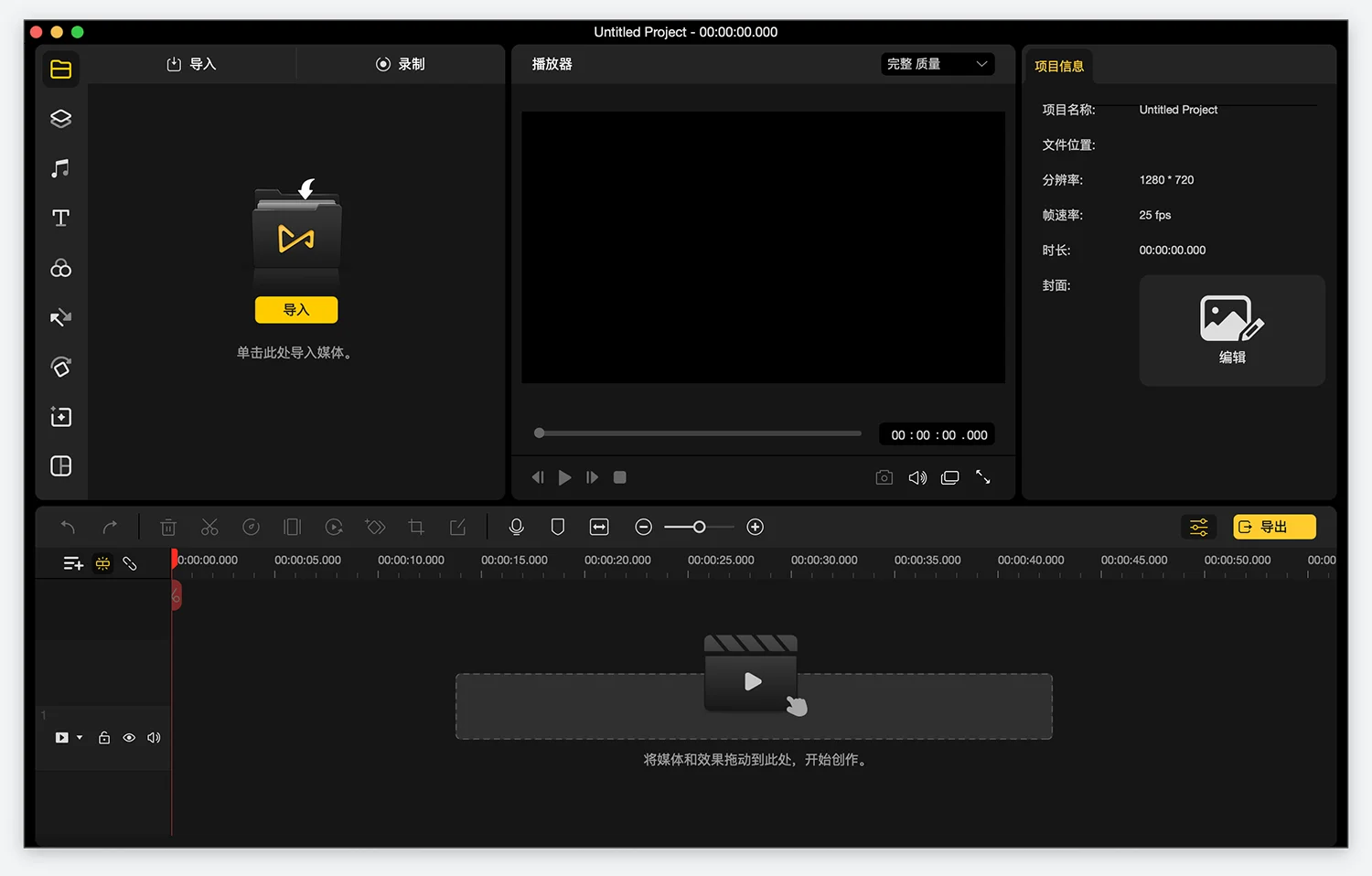Image resolution: width=1372 pixels, height=876 pixels.
Task: Open the Transitions panel in sidebar
Action: pos(60,317)
